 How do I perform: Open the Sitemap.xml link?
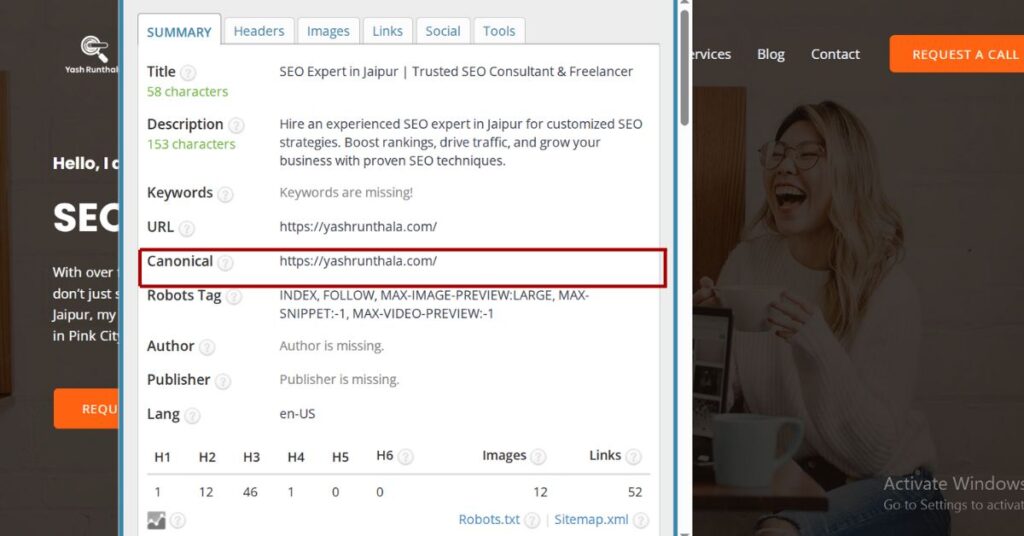pos(591,520)
